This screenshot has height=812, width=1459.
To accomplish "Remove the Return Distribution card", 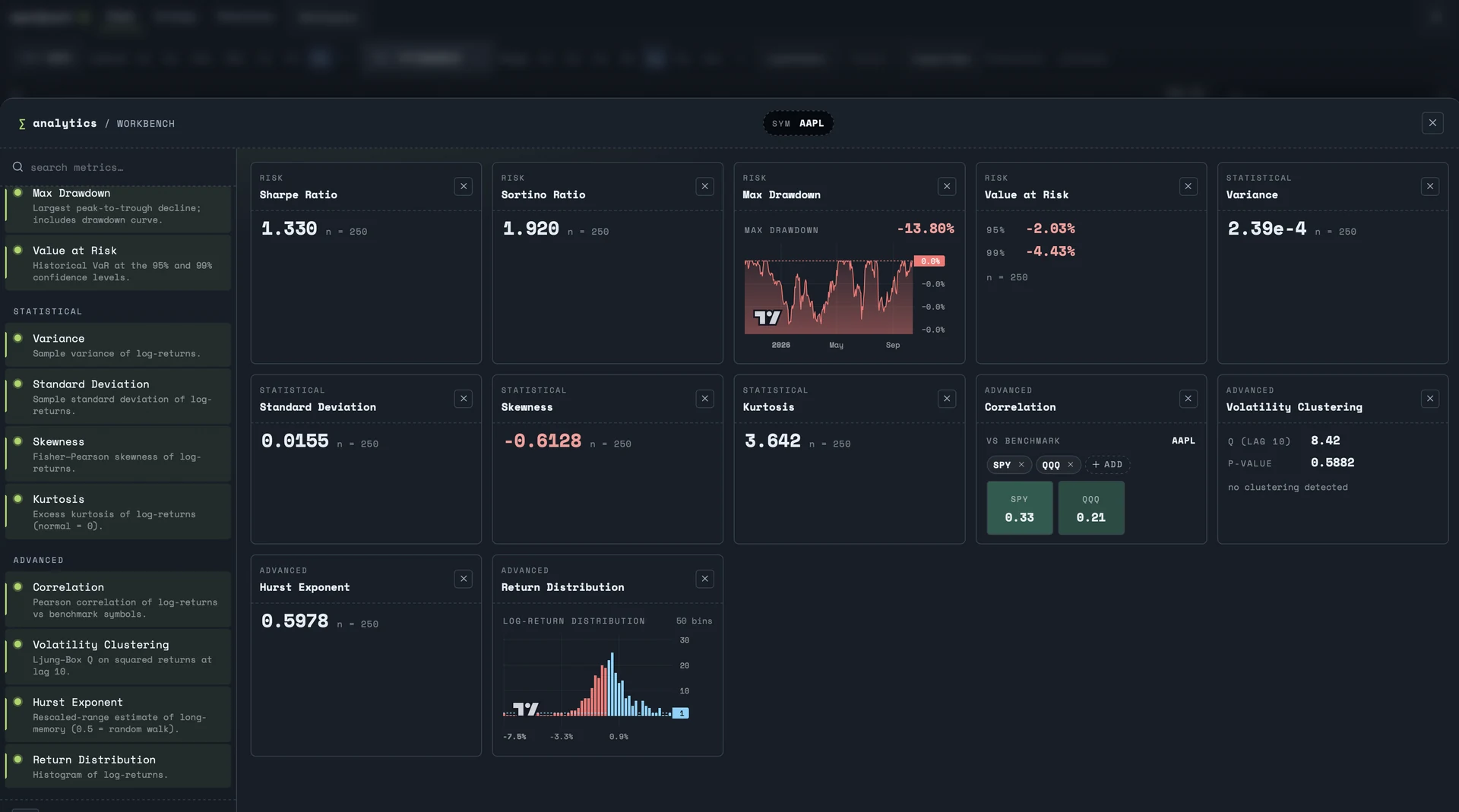I will (x=704, y=579).
